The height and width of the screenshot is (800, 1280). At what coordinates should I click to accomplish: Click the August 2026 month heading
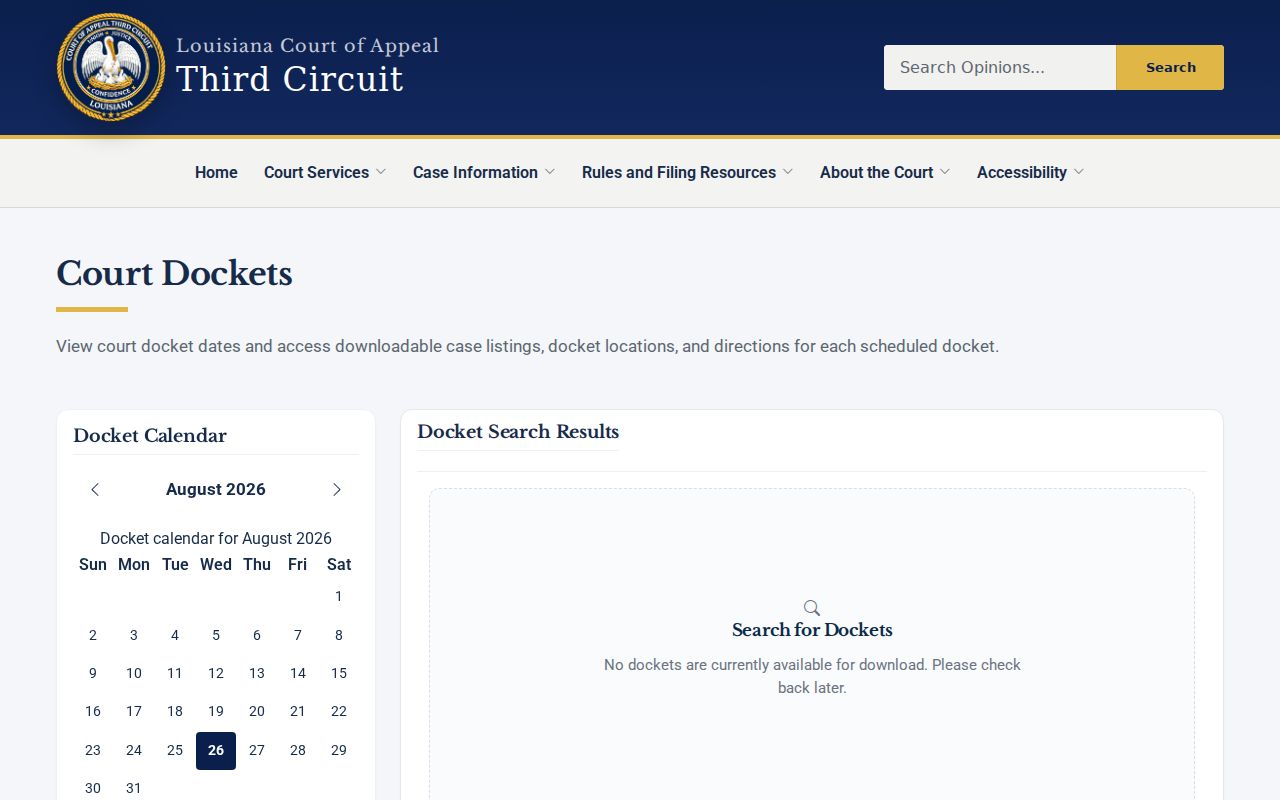point(216,489)
